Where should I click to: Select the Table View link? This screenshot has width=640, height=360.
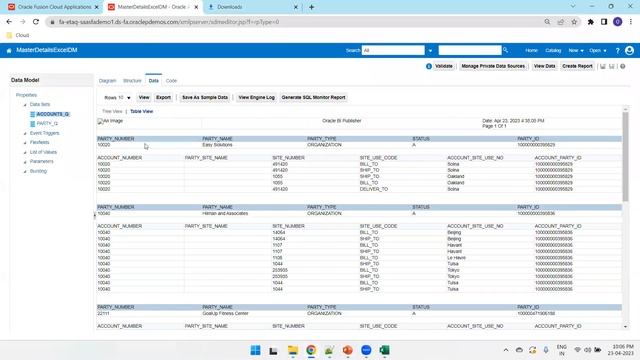(x=142, y=111)
